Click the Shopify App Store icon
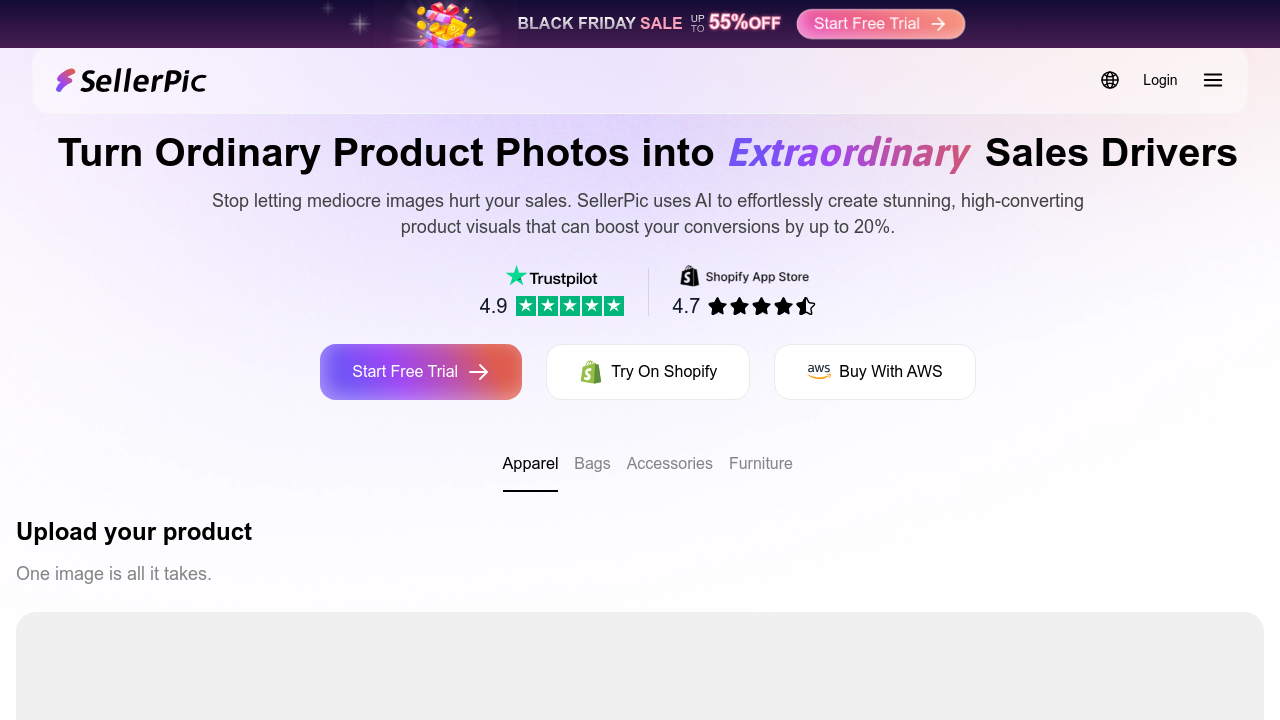The width and height of the screenshot is (1280, 720). 689,276
